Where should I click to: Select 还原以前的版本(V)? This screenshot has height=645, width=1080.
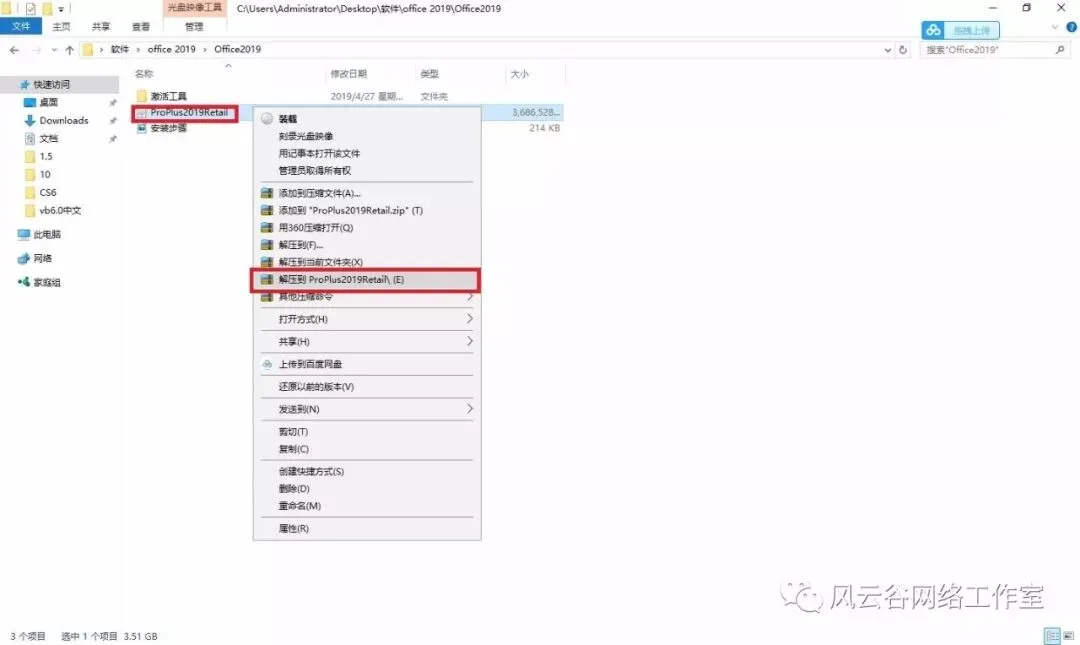(x=316, y=387)
